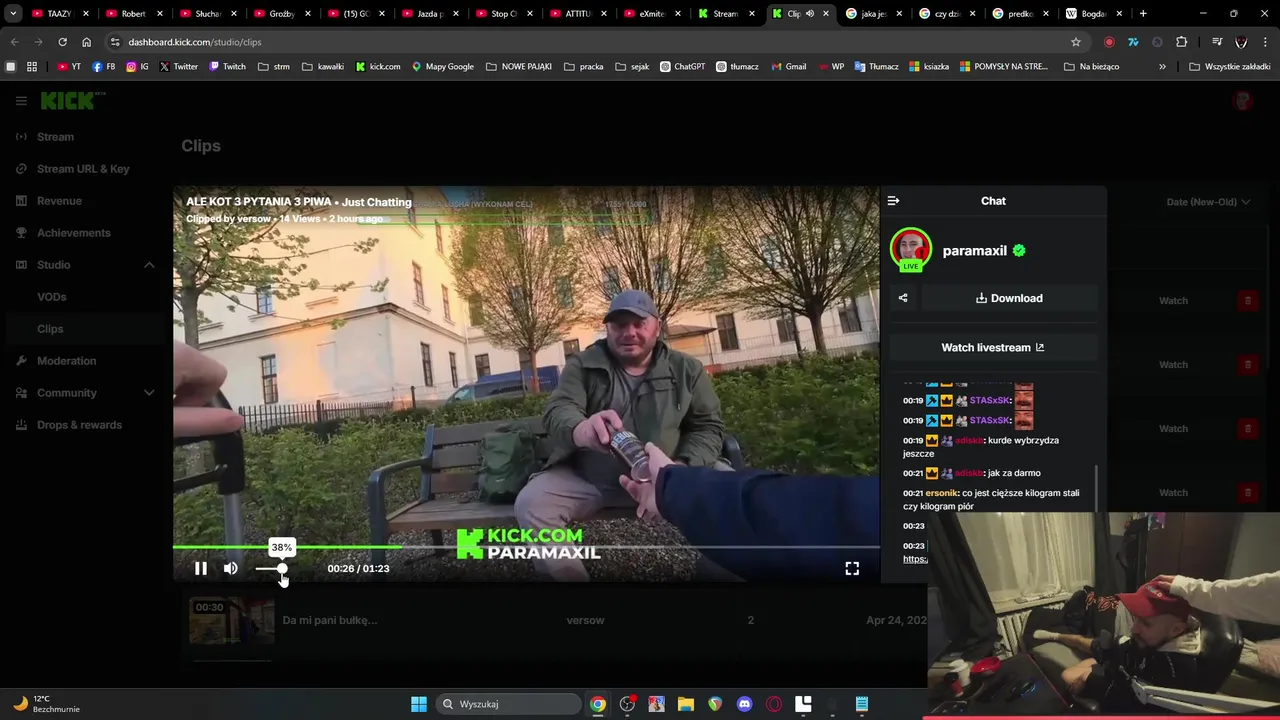Screen dimensions: 1280x720
Task: Open Date (New-Old) sort dropdown
Action: 1208,202
